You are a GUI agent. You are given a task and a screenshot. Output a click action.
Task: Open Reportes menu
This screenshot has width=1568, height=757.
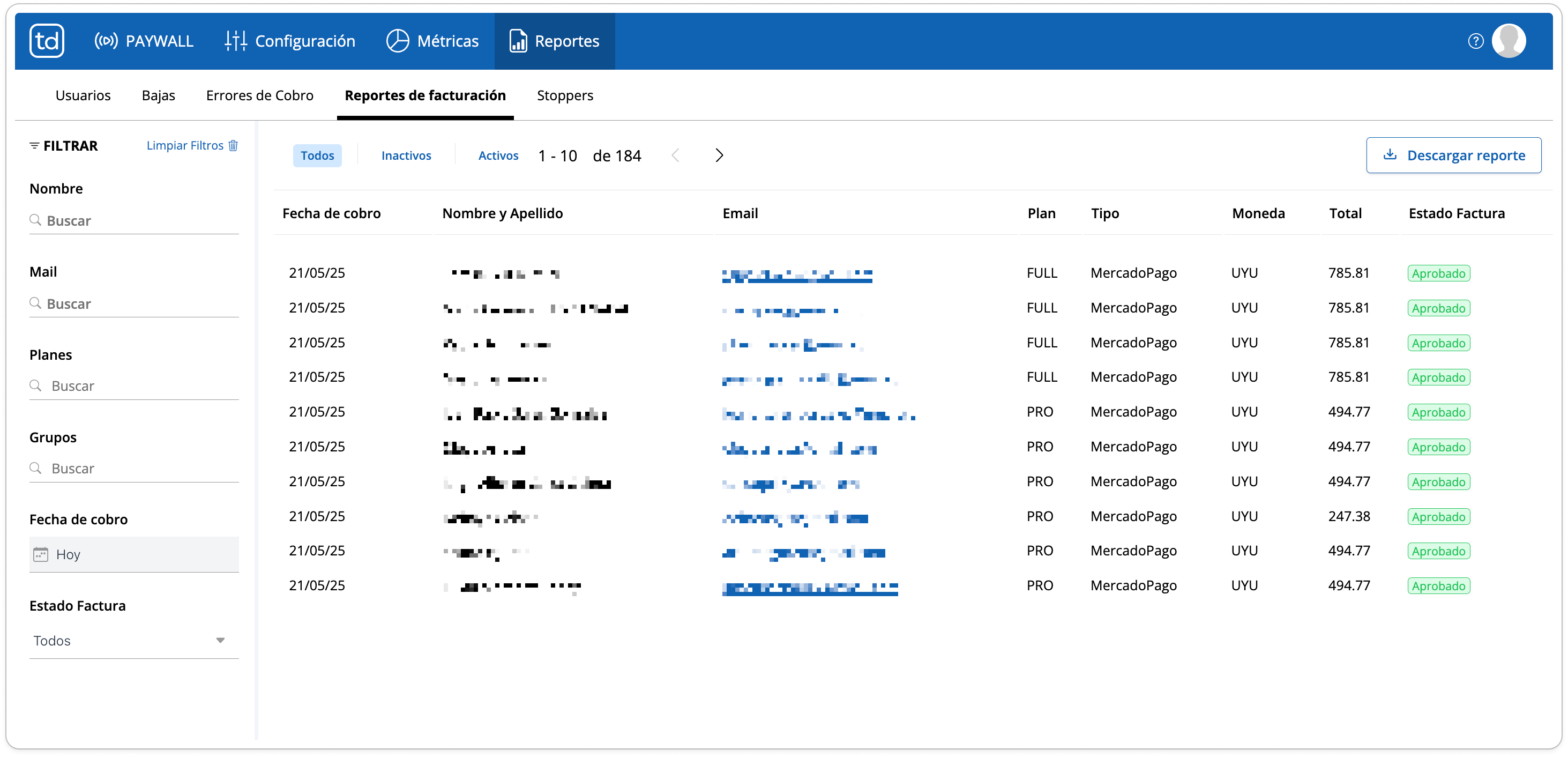554,41
